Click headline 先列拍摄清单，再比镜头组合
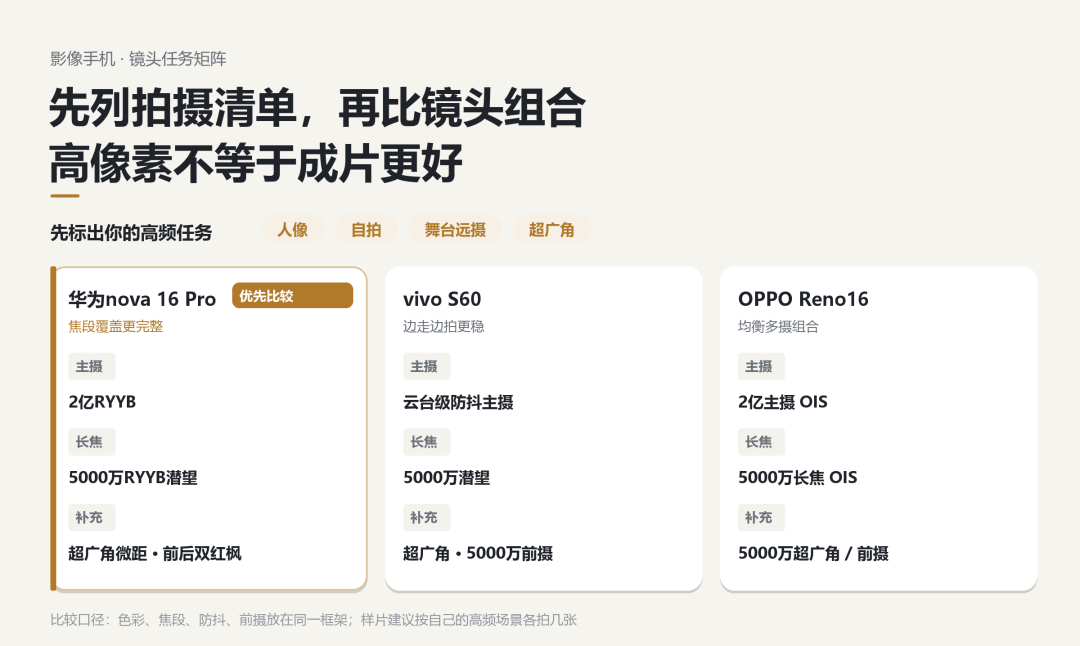Viewport: 1080px width, 646px height. click(318, 108)
